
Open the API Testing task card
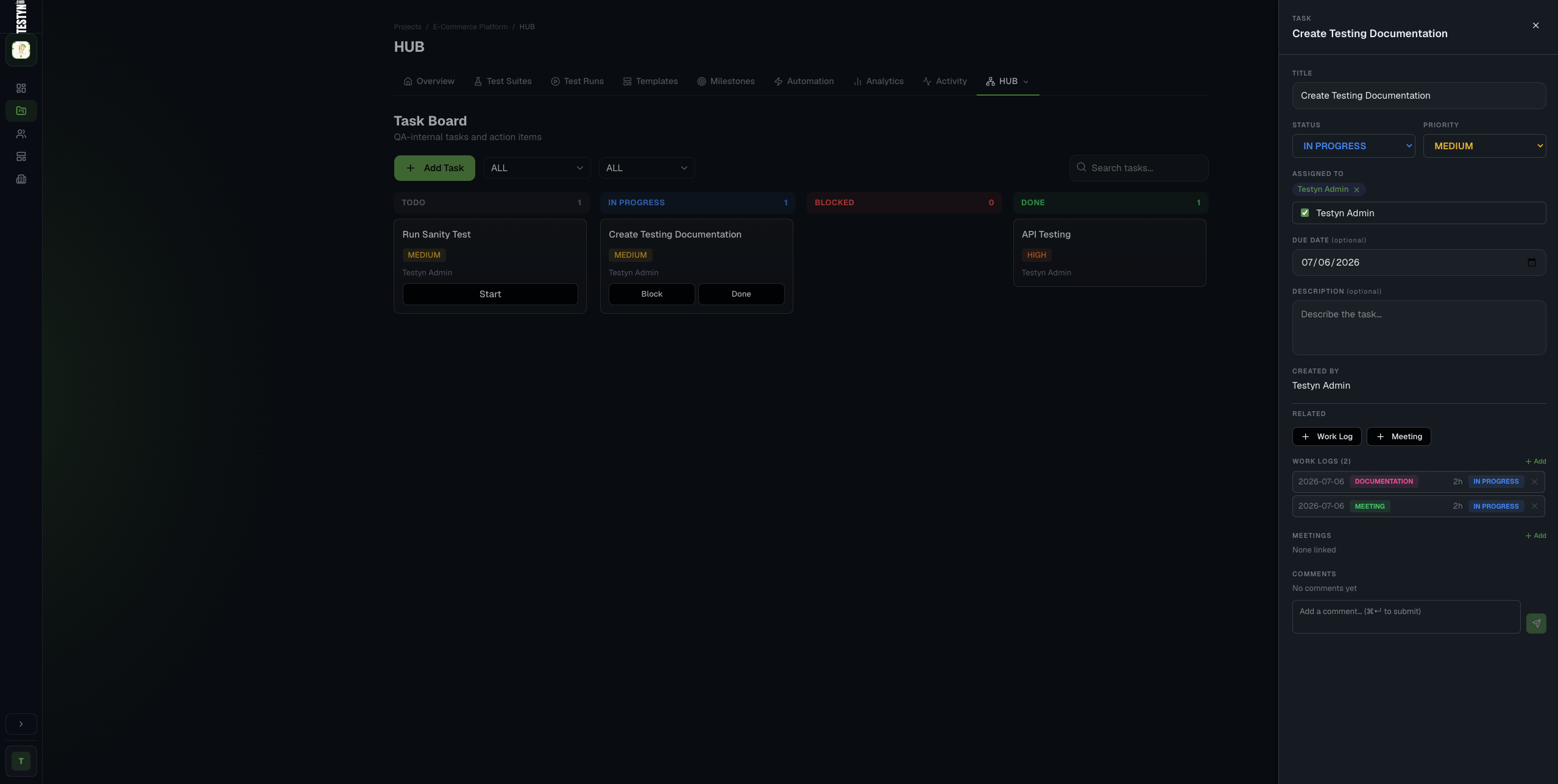(1109, 253)
